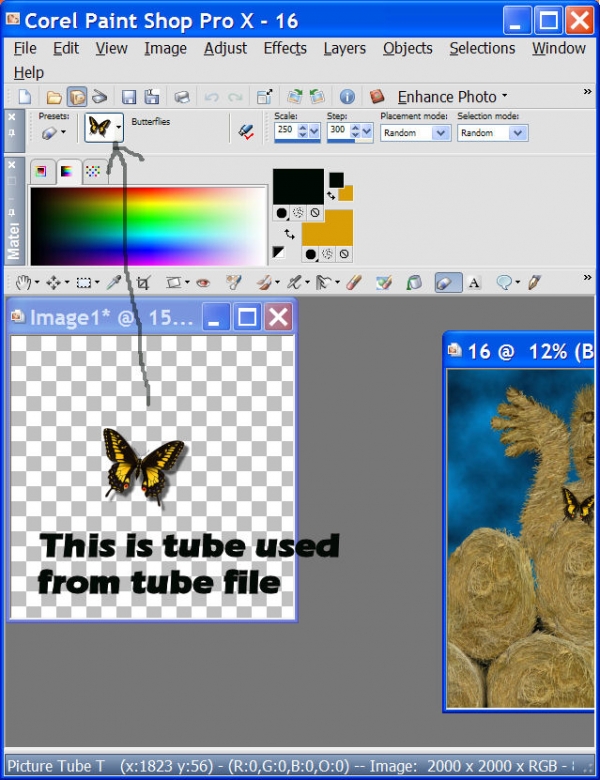Expand the Selection tool flyout arrow

pos(97,283)
